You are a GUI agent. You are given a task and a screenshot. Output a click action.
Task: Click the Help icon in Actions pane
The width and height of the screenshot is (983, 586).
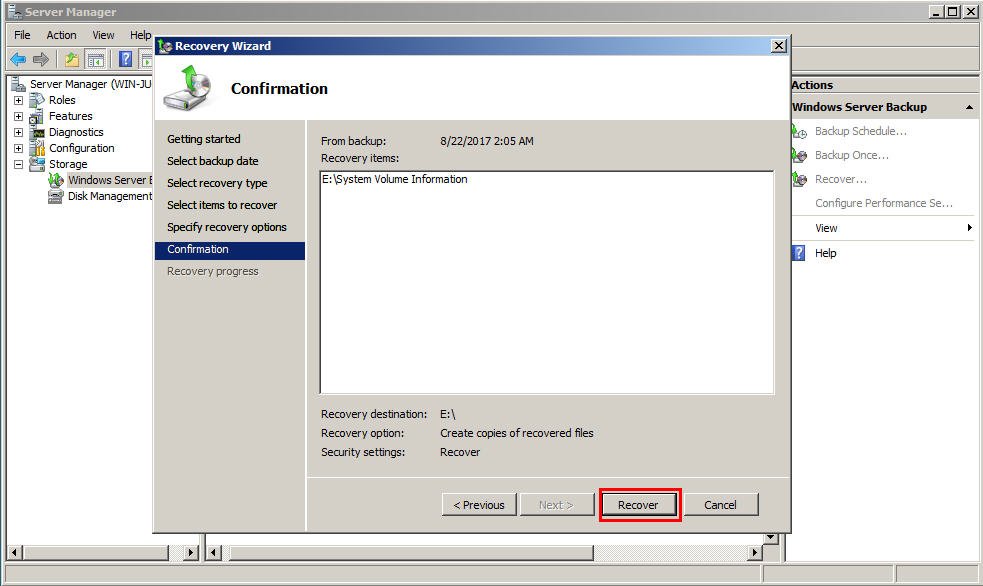pyautogui.click(x=799, y=253)
